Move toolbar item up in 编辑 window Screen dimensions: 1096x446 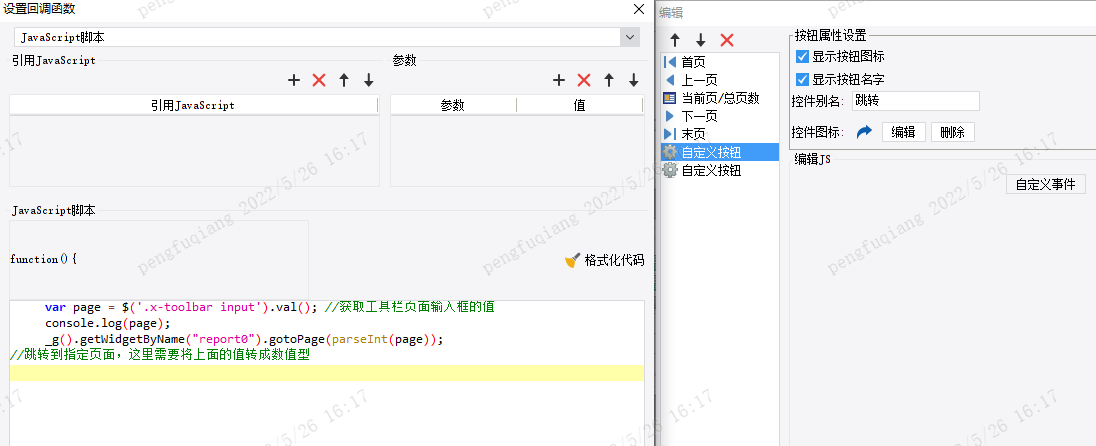click(675, 41)
